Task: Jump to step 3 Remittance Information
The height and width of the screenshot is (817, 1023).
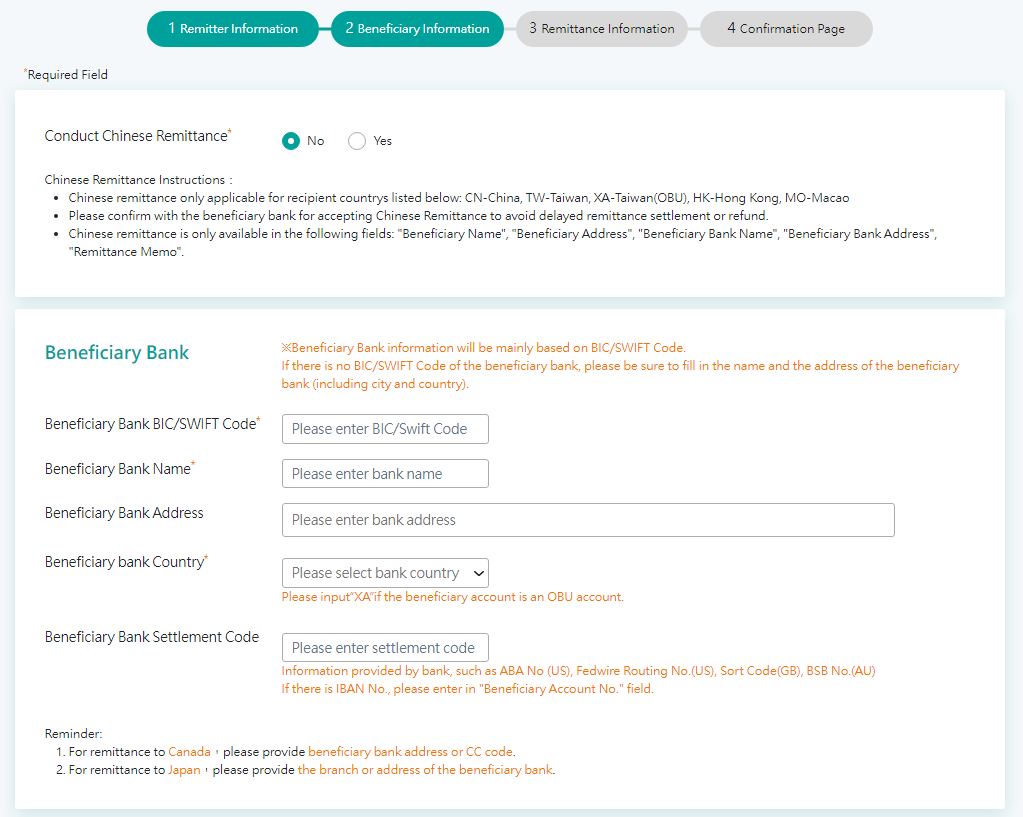Action: pyautogui.click(x=601, y=29)
